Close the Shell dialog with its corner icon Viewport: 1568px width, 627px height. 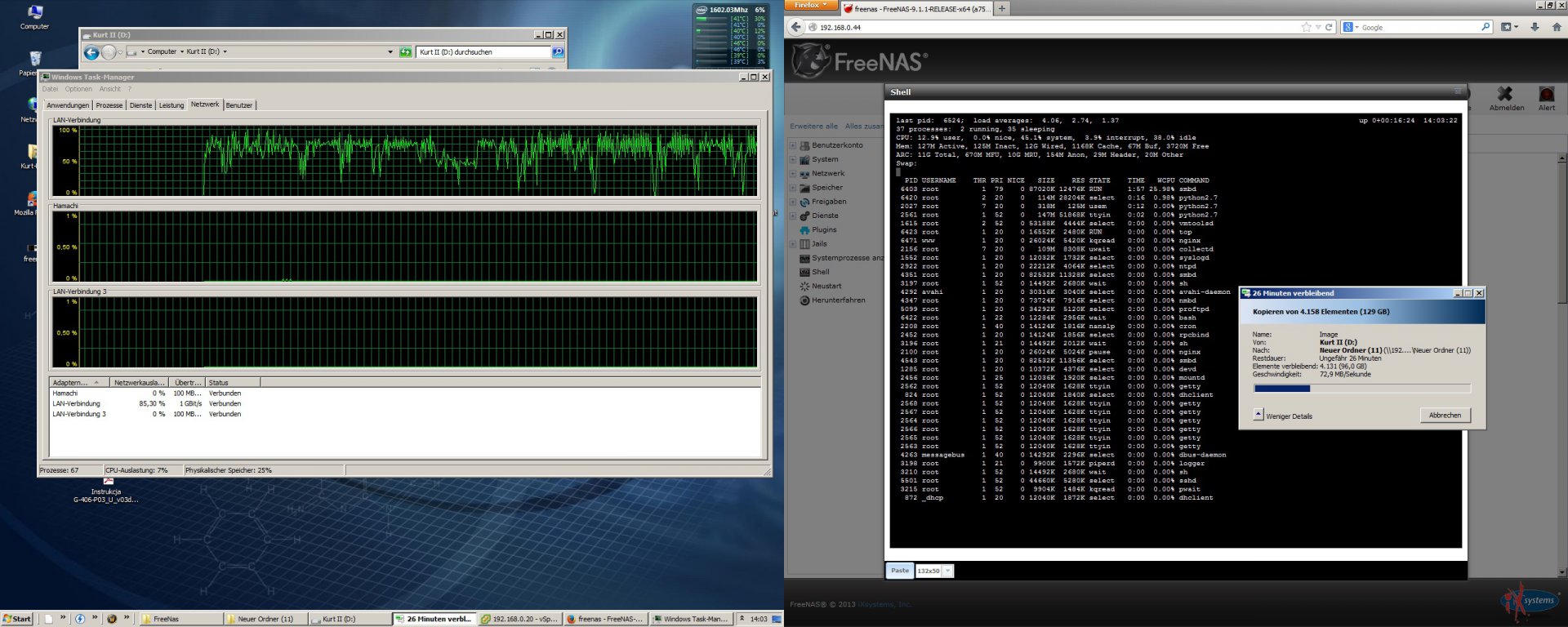(x=1458, y=91)
